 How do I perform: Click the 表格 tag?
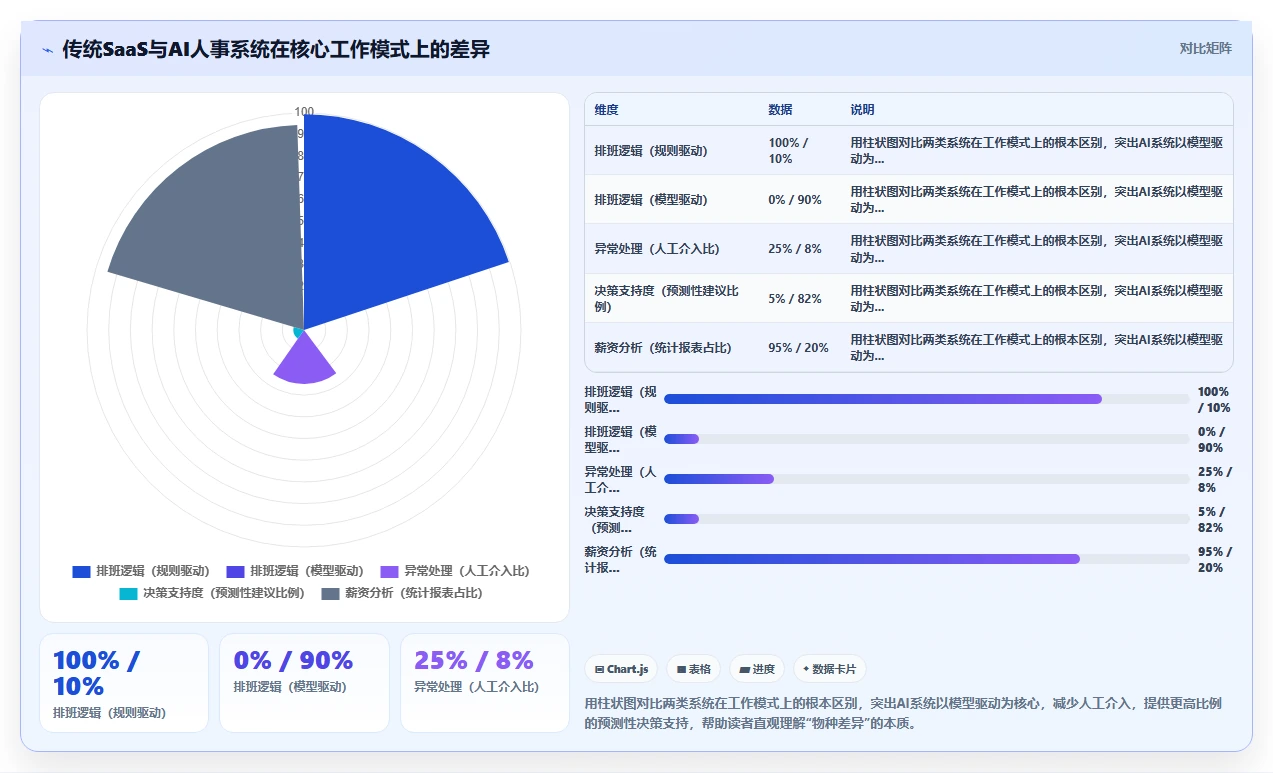(x=694, y=669)
